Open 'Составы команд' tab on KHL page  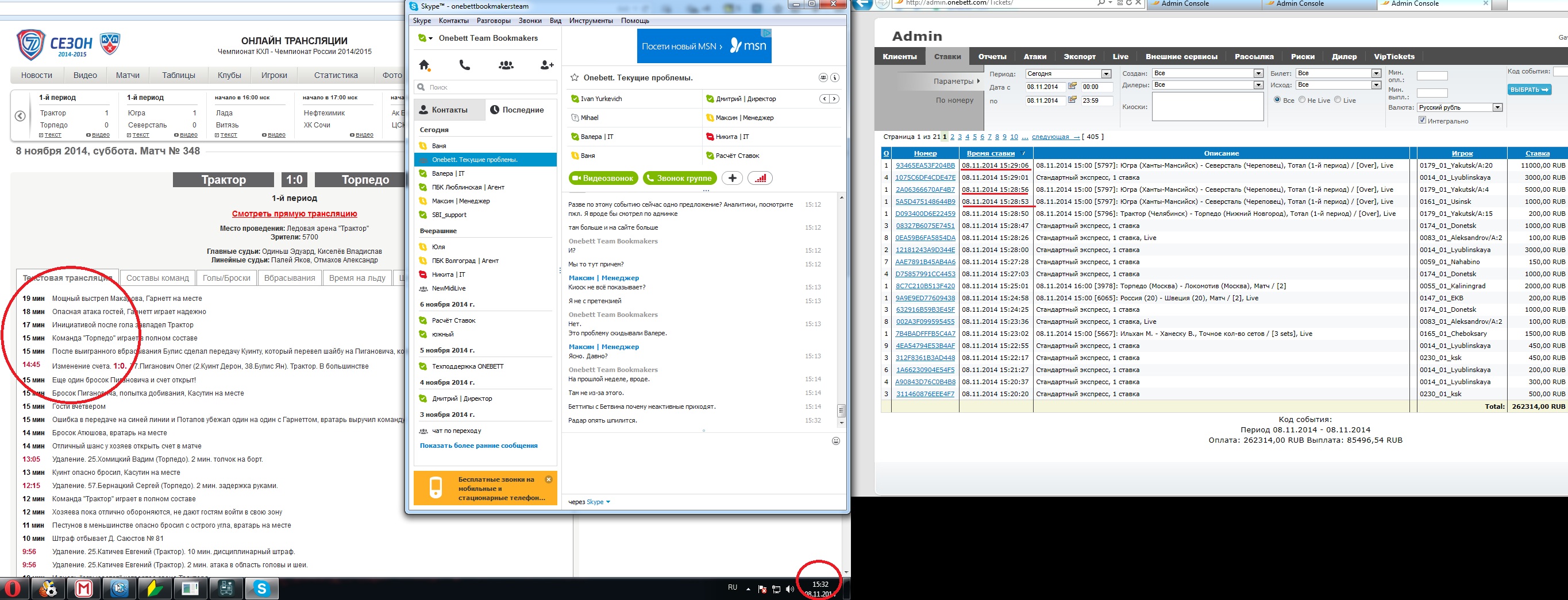pyautogui.click(x=157, y=278)
